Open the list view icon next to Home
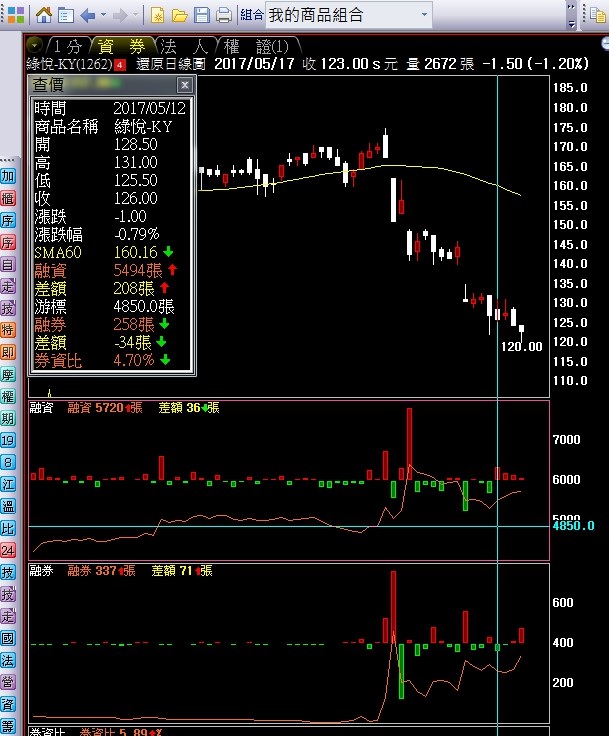Image resolution: width=609 pixels, height=736 pixels. (66, 15)
